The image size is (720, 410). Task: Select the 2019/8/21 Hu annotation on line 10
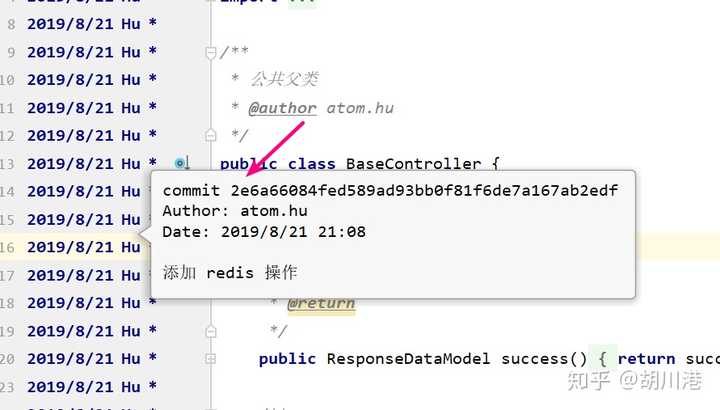[92, 80]
